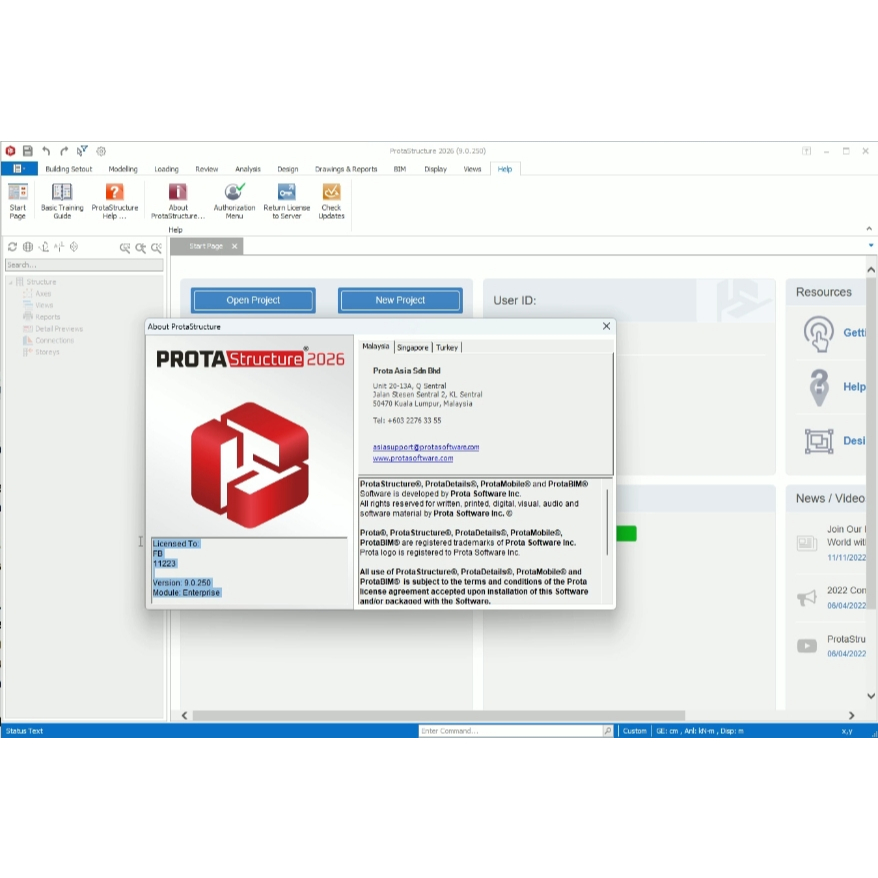Viewport: 878px width, 878px height.
Task: Select Views in the structure tree
Action: click(44, 305)
